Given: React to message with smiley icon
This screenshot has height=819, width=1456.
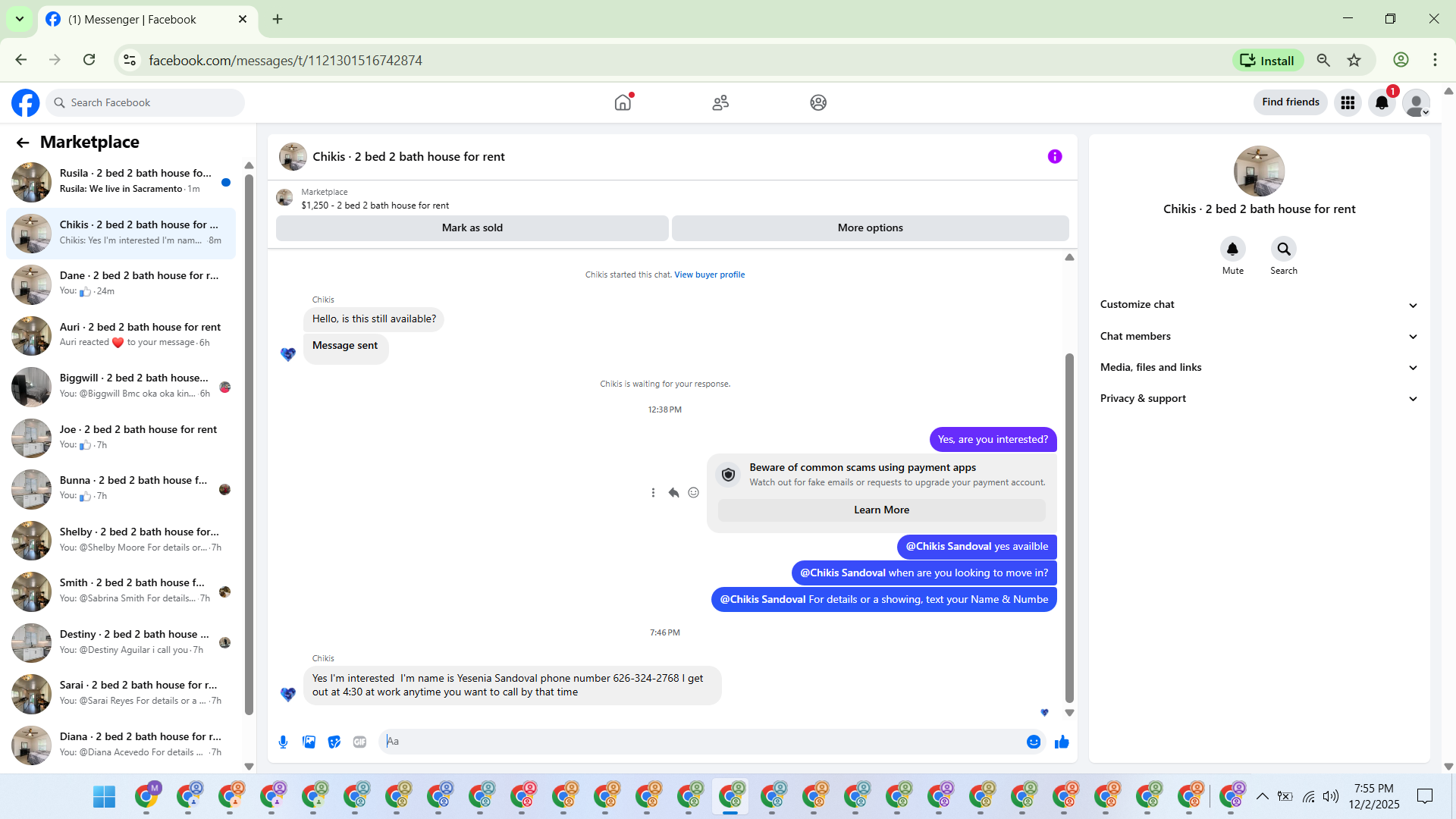Looking at the screenshot, I should 693,493.
